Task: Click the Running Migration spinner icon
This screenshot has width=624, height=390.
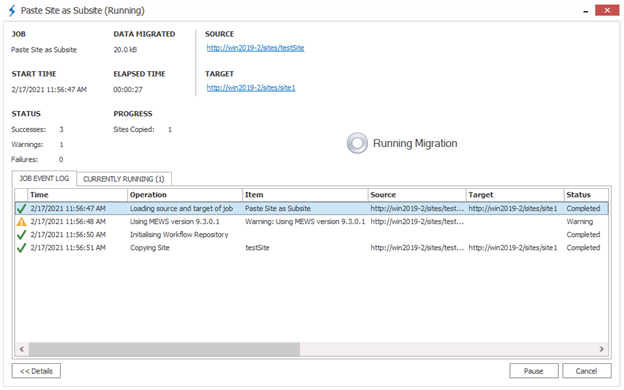Action: [x=357, y=143]
